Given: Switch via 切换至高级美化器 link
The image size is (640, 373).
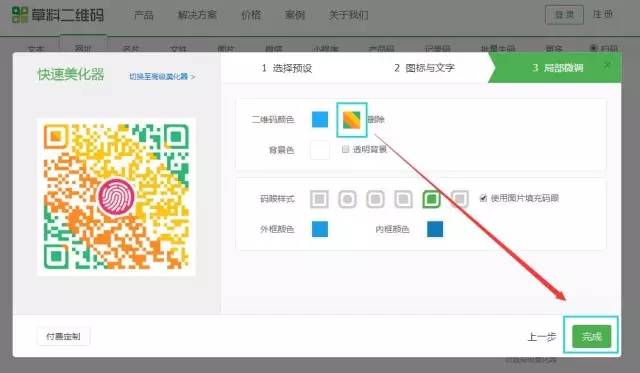Looking at the screenshot, I should (162, 76).
